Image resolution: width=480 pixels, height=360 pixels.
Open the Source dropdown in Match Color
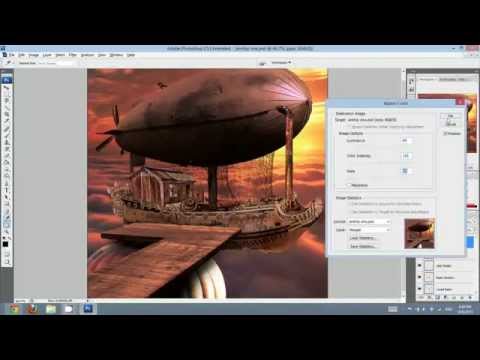tap(369, 222)
